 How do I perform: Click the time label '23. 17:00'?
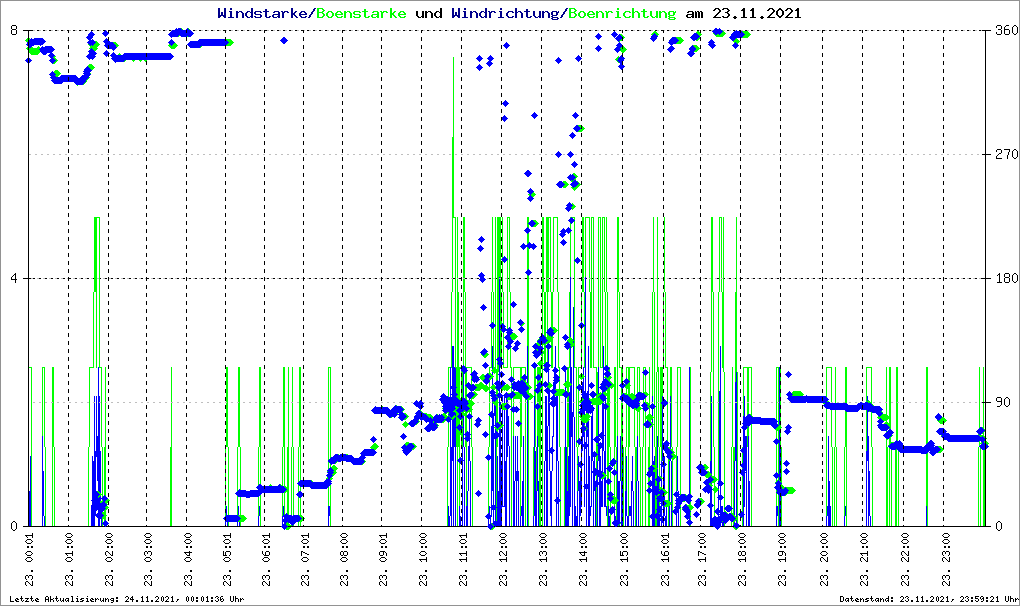click(701, 560)
